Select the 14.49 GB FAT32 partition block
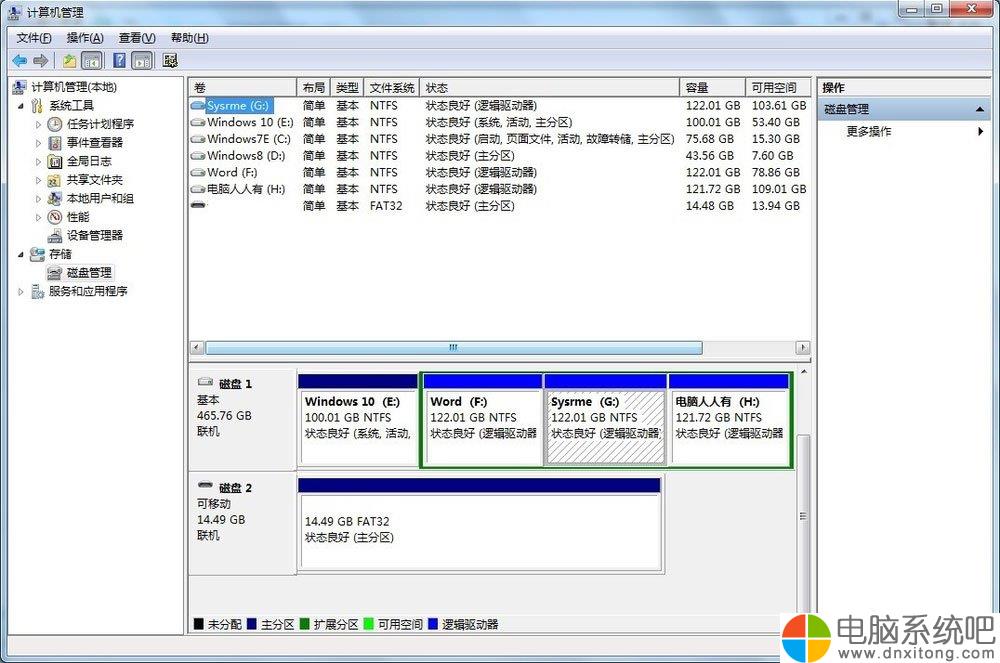 click(480, 525)
